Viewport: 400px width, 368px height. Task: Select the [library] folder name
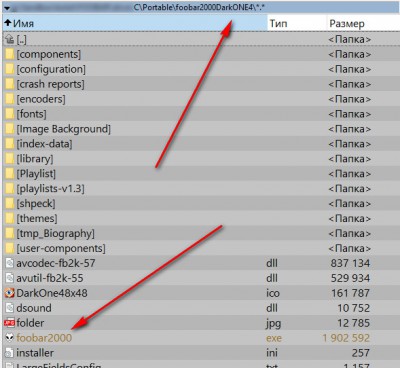(x=35, y=159)
